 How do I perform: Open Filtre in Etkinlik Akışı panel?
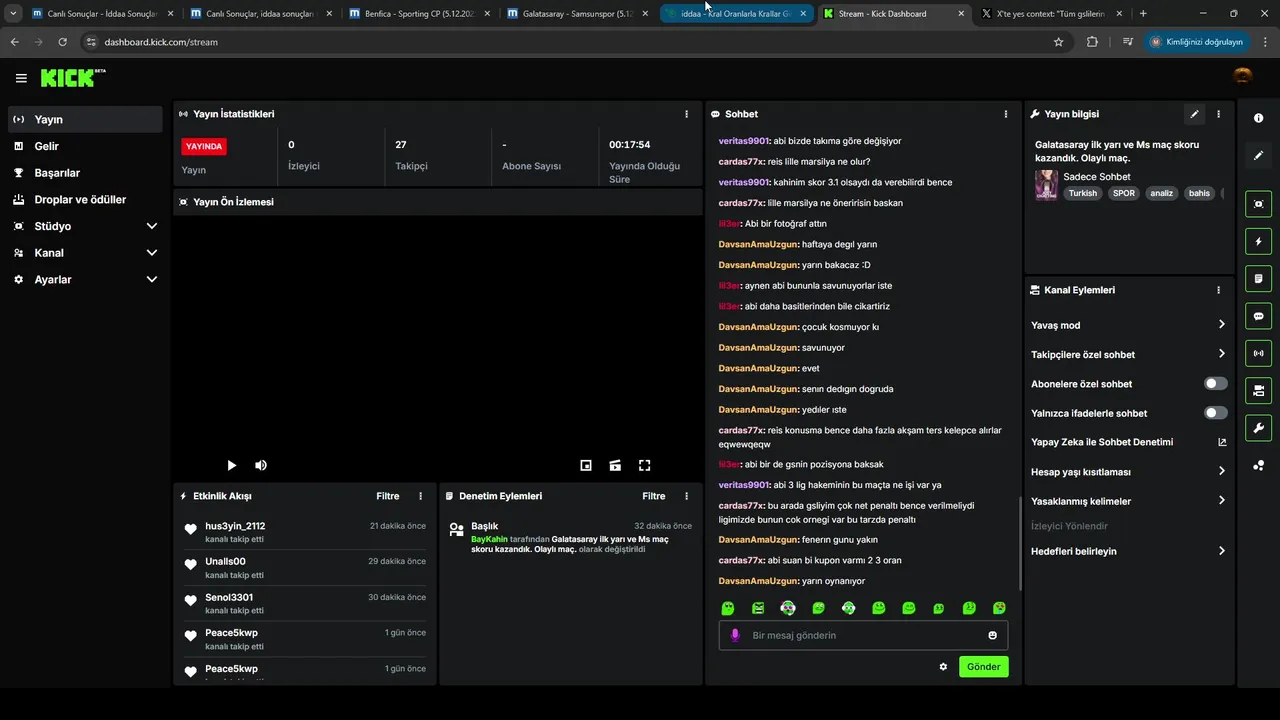(x=387, y=496)
